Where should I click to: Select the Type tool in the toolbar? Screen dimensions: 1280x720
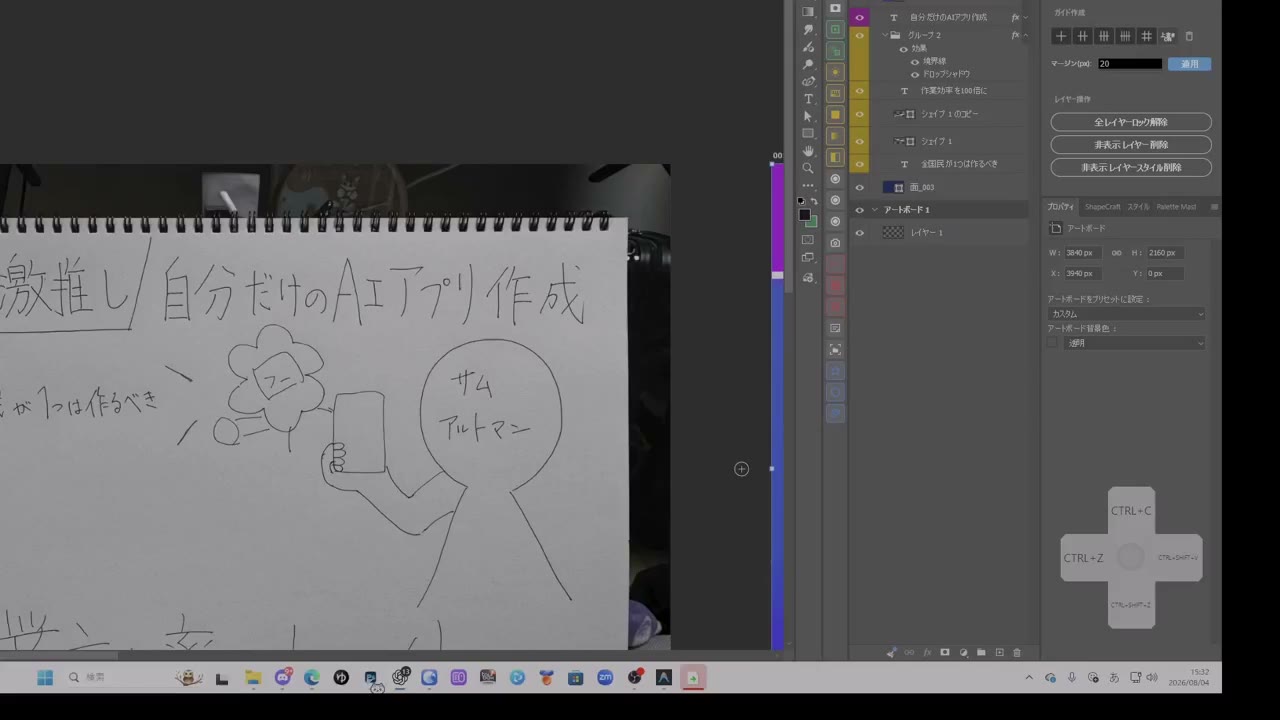pos(808,99)
